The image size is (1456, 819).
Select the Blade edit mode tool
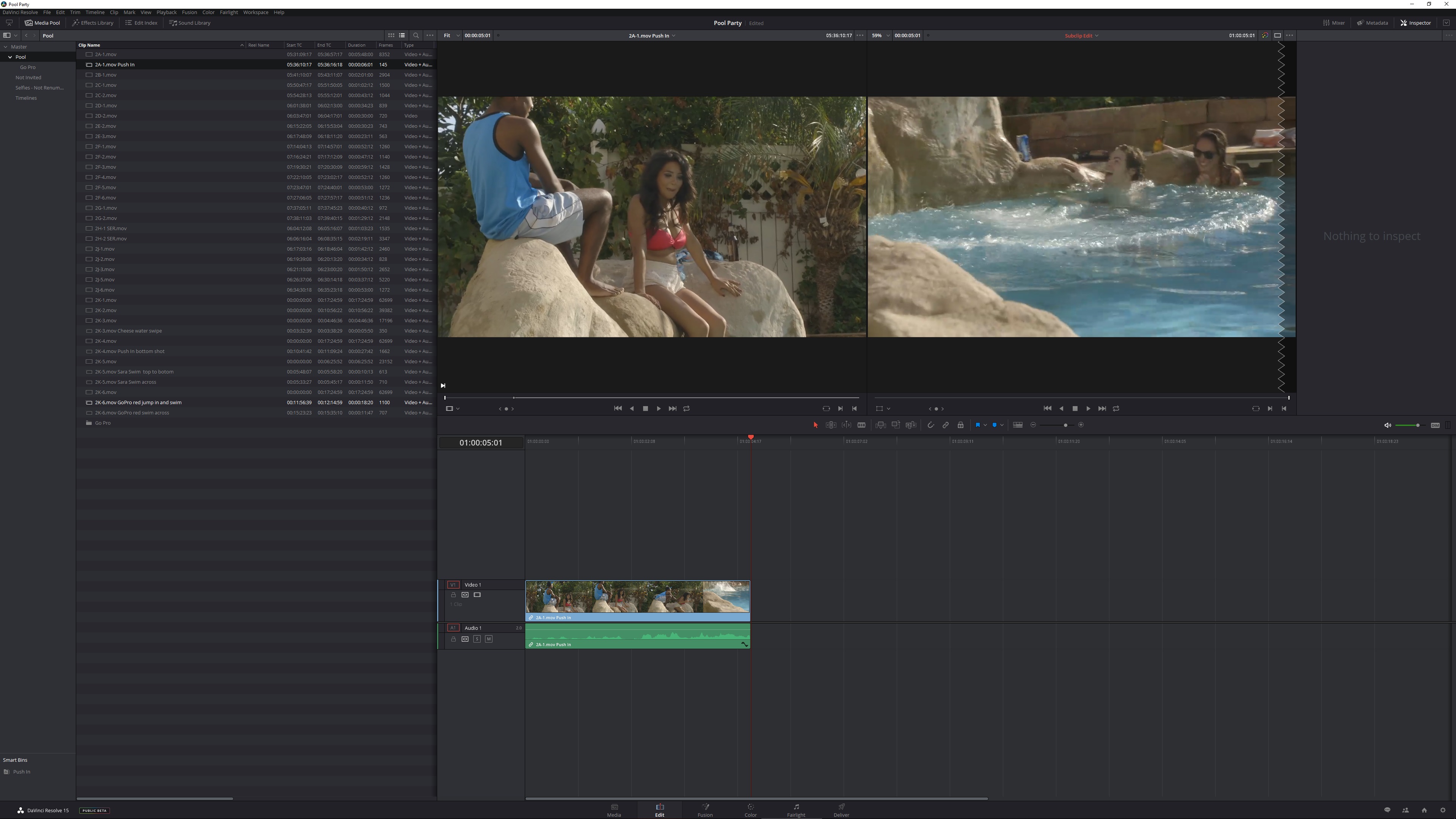861,425
